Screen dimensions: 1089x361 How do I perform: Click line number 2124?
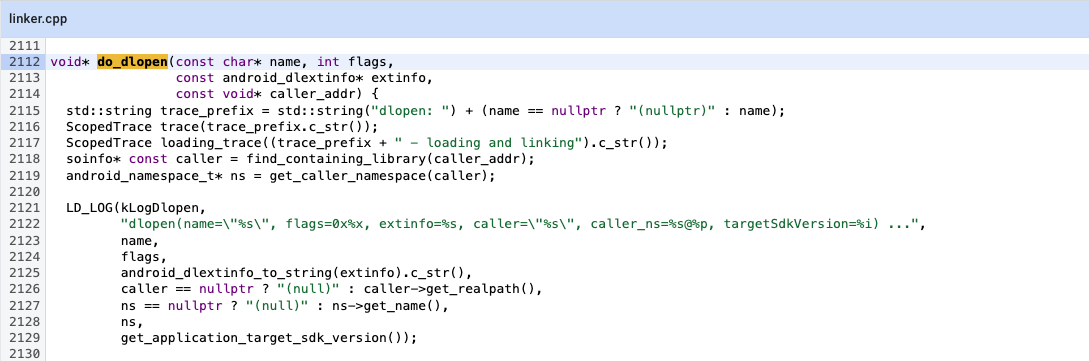tap(24, 257)
